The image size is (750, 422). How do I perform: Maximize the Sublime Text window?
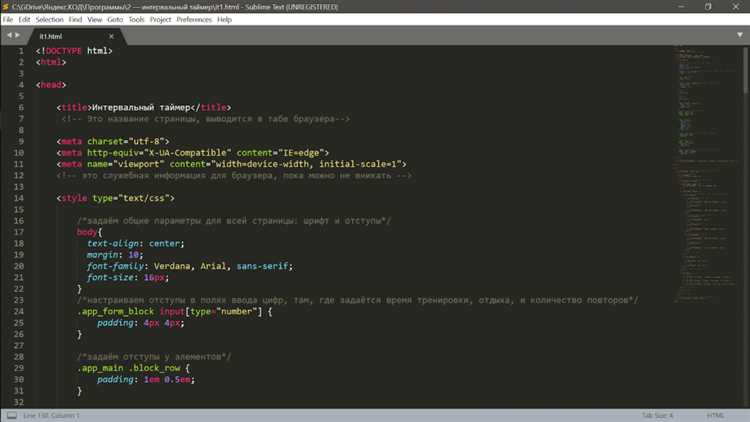(708, 7)
